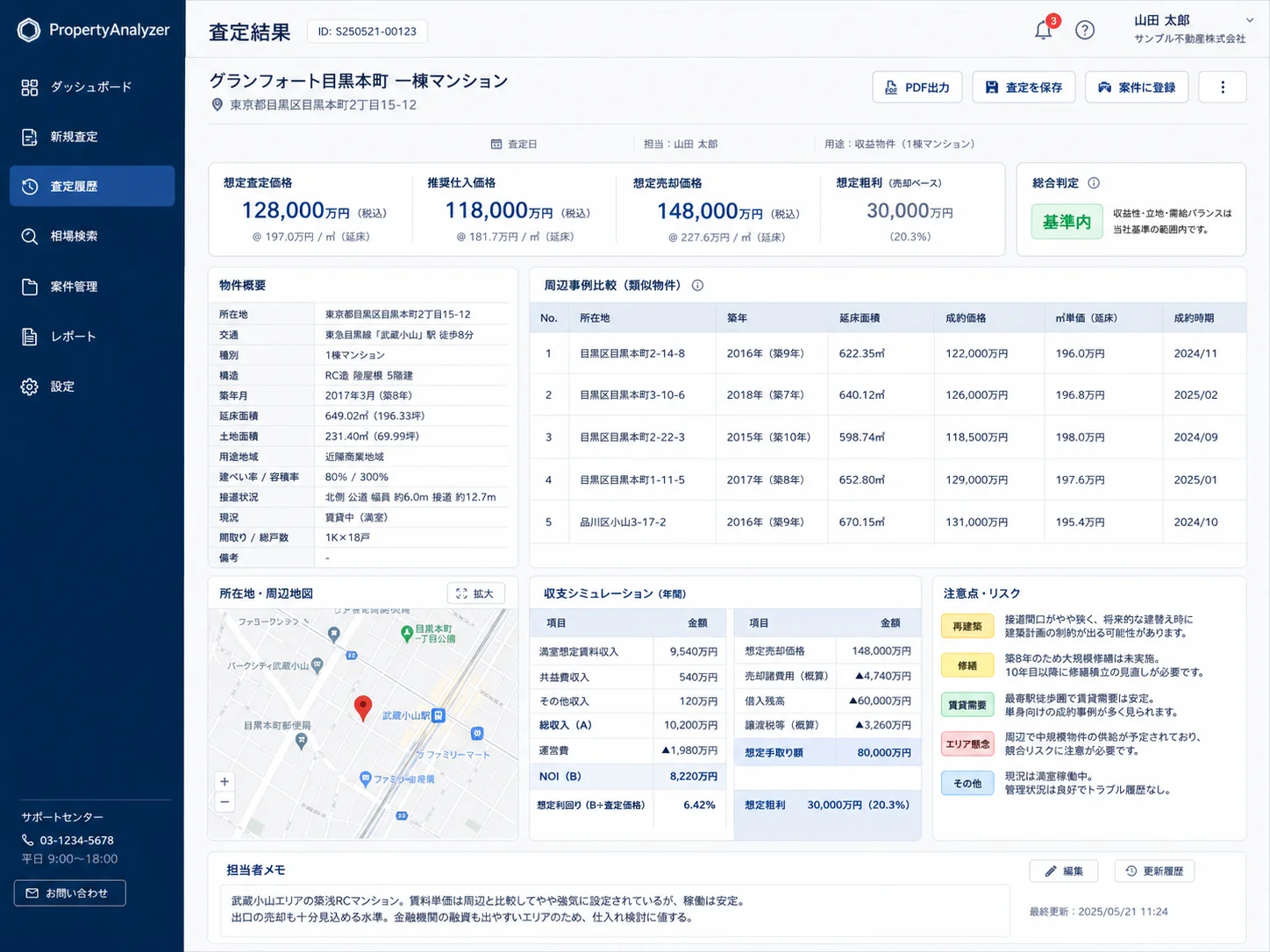This screenshot has height=952, width=1270.
Task: Go to 相場検索 in the sidebar
Action: (92, 236)
